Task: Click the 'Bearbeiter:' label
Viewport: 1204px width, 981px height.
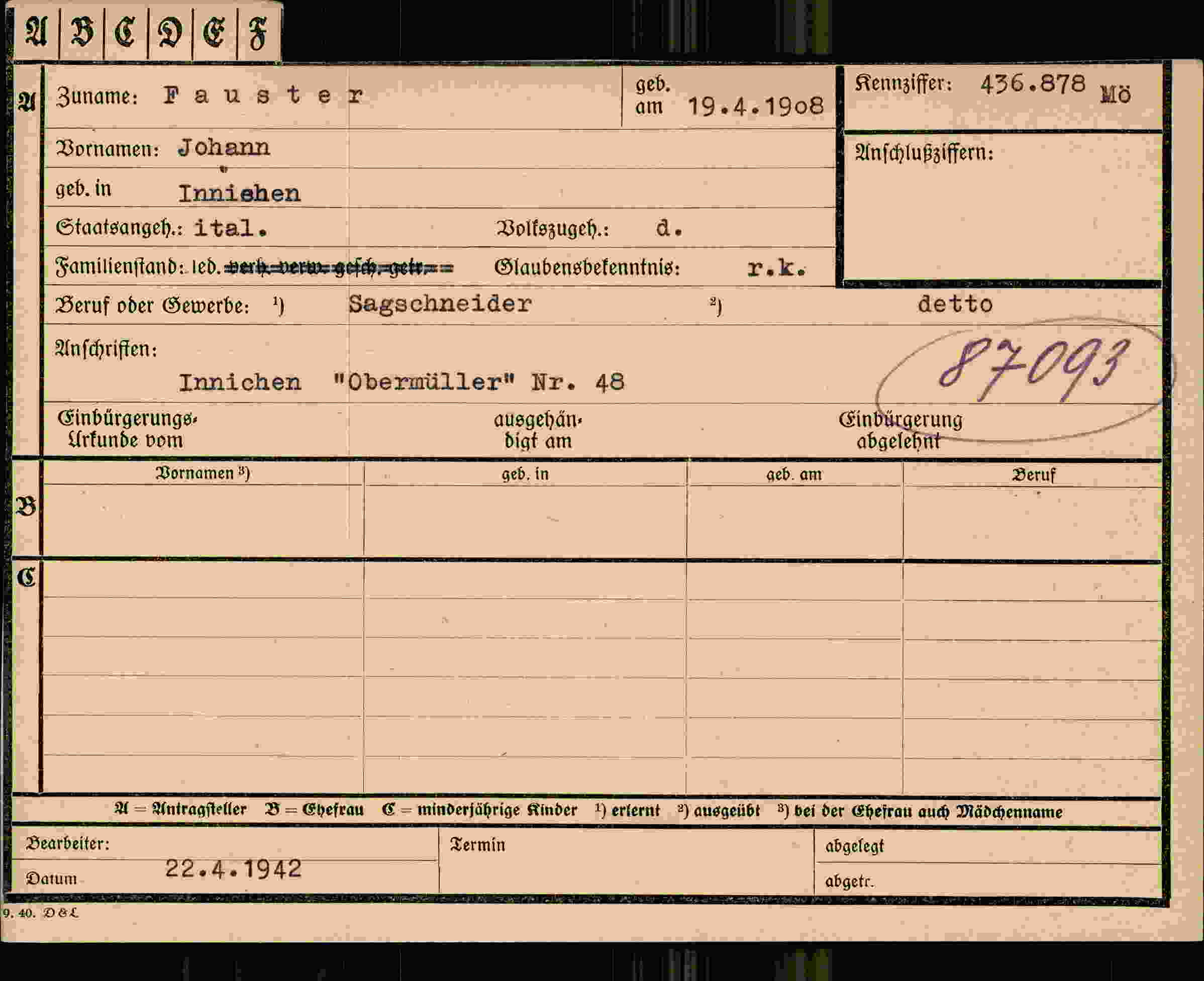Action: 68,844
